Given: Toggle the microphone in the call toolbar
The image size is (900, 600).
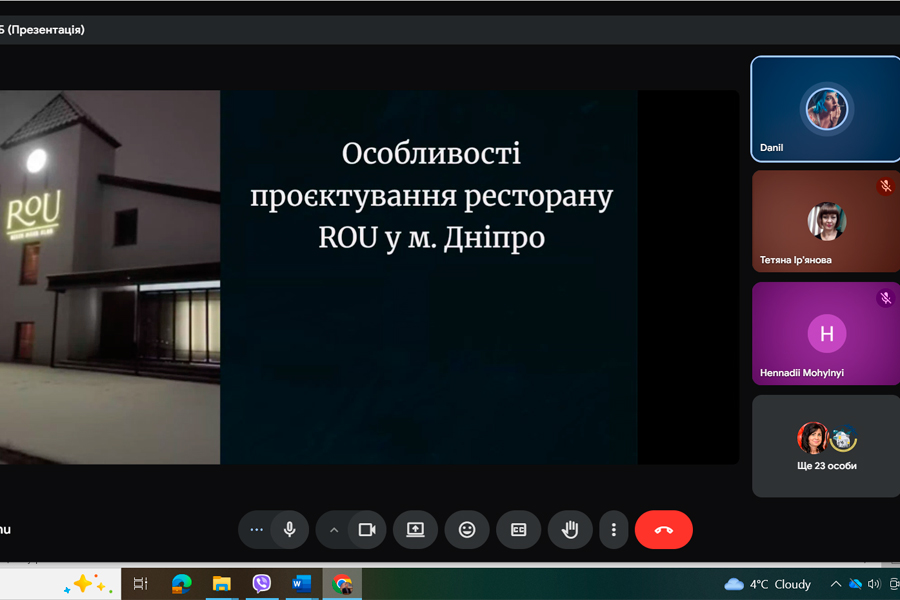Looking at the screenshot, I should pyautogui.click(x=290, y=529).
